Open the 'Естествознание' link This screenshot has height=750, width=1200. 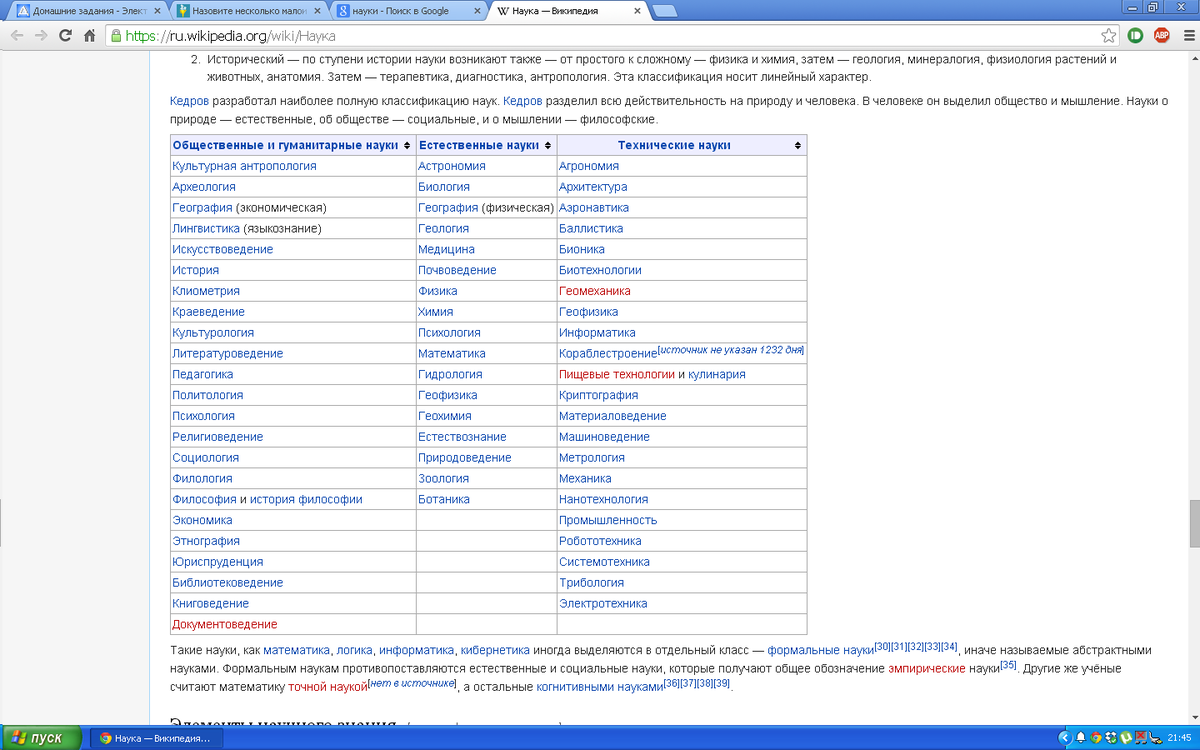(x=462, y=437)
